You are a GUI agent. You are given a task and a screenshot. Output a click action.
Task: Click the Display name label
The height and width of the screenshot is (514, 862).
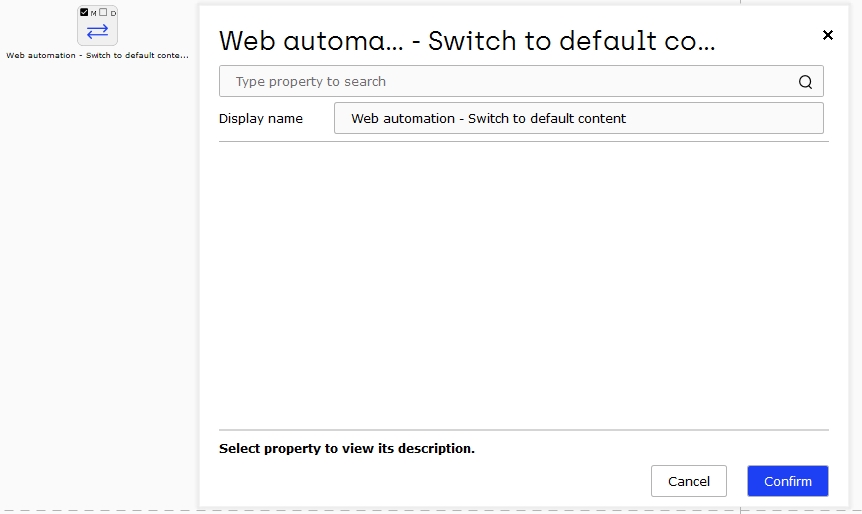coord(261,119)
